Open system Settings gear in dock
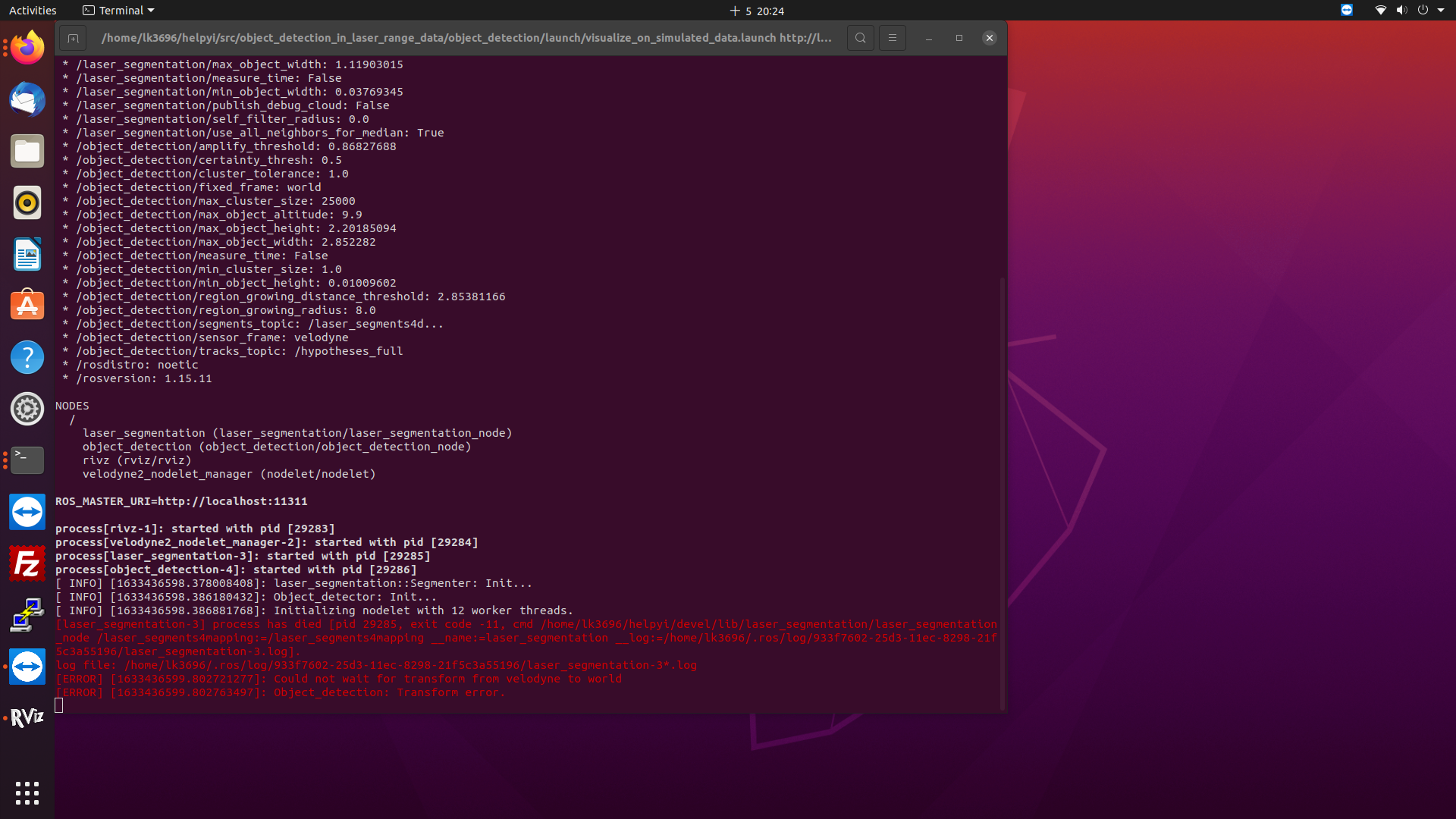 click(x=27, y=409)
